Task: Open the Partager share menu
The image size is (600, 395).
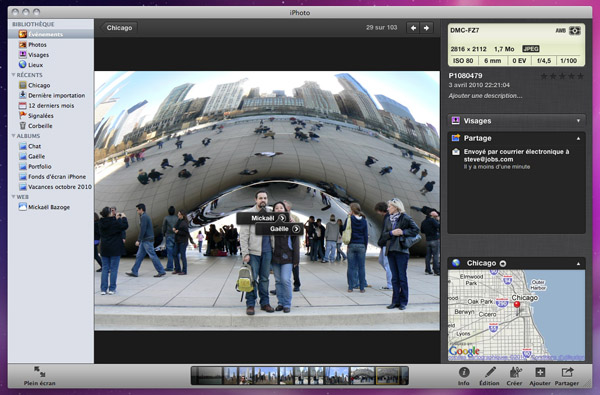Action: click(x=567, y=376)
